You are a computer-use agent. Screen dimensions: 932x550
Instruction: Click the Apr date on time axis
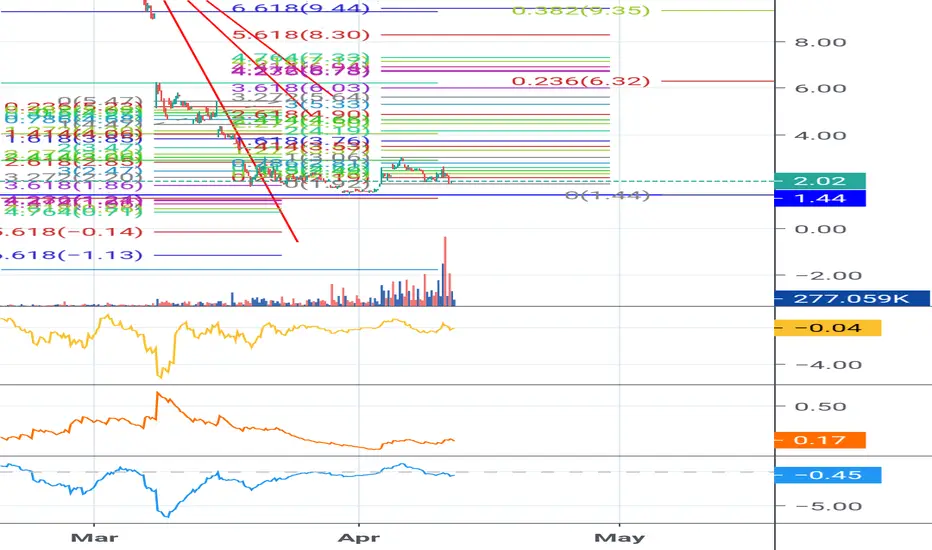tap(358, 538)
